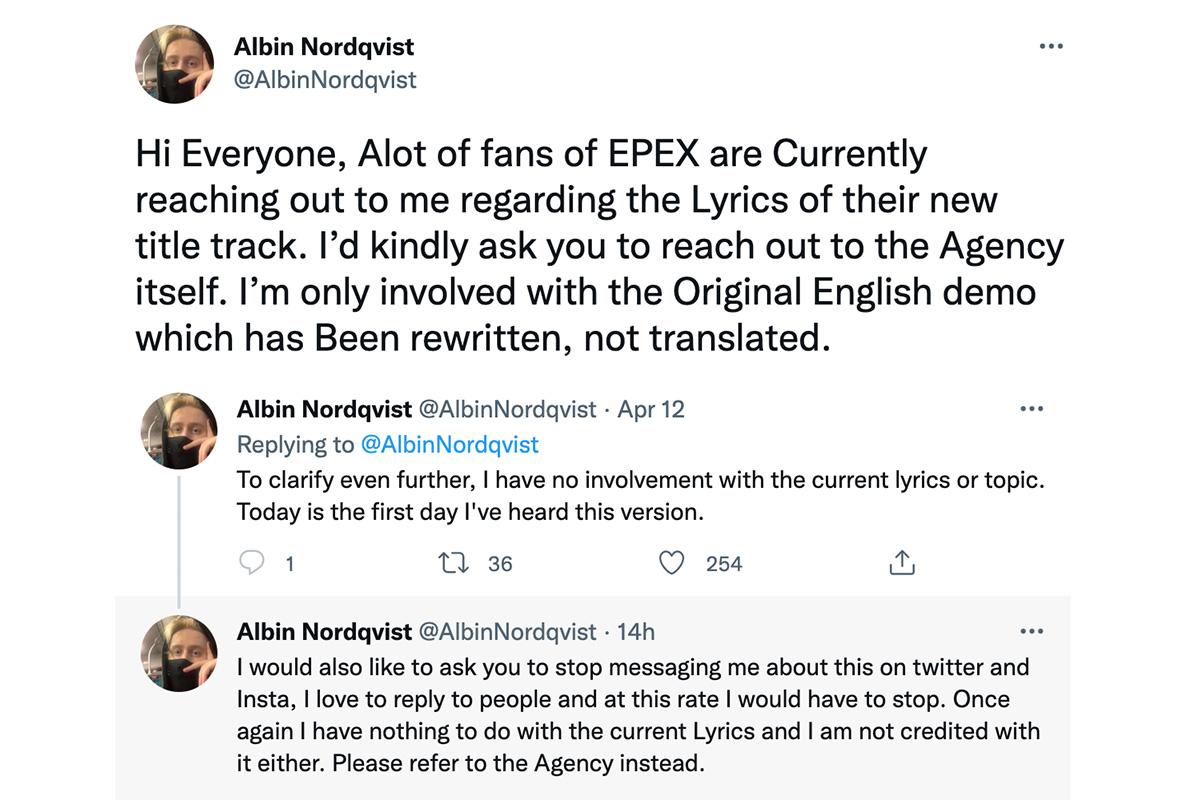Click the avatar on the 14h reply
The height and width of the screenshot is (800, 1200).
point(178,654)
